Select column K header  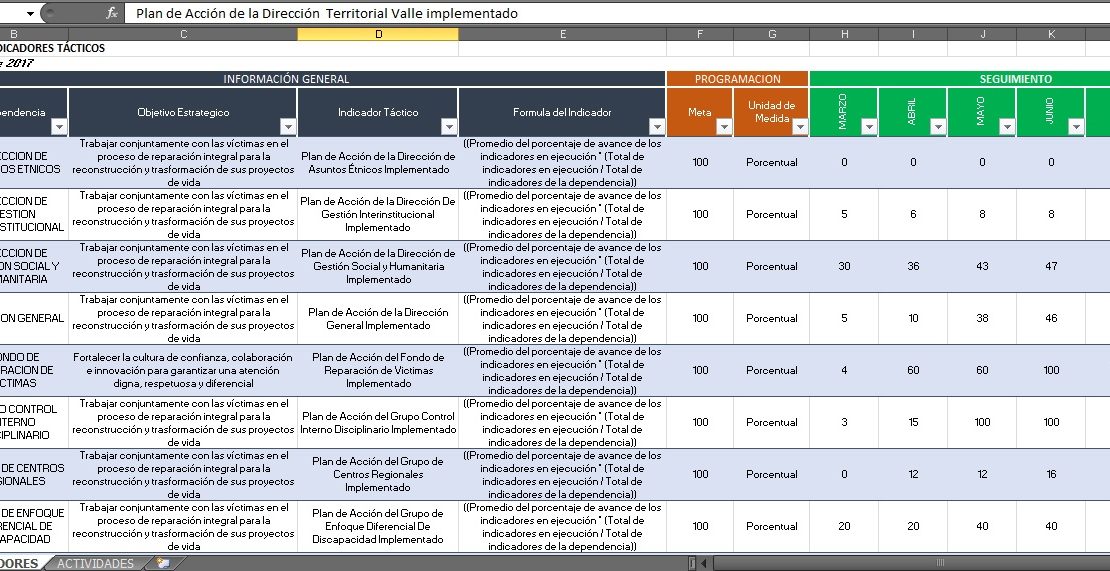(x=1051, y=34)
